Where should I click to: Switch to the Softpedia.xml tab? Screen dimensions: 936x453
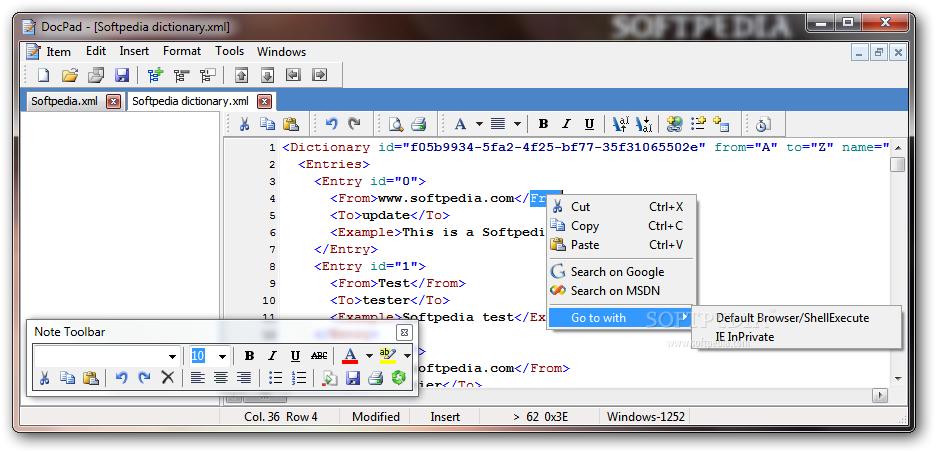click(64, 101)
